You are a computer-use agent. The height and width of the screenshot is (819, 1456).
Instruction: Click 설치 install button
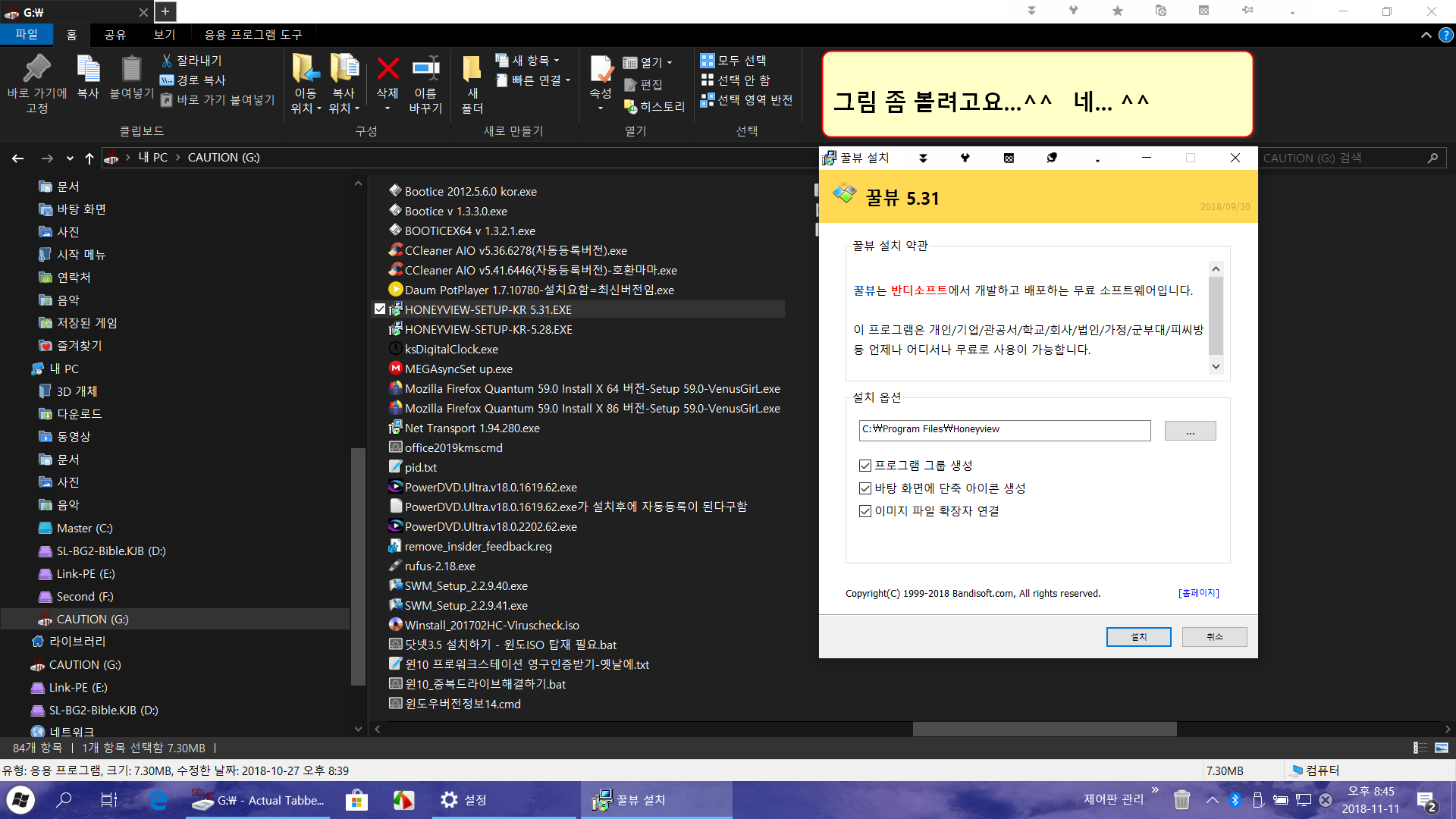point(1138,637)
